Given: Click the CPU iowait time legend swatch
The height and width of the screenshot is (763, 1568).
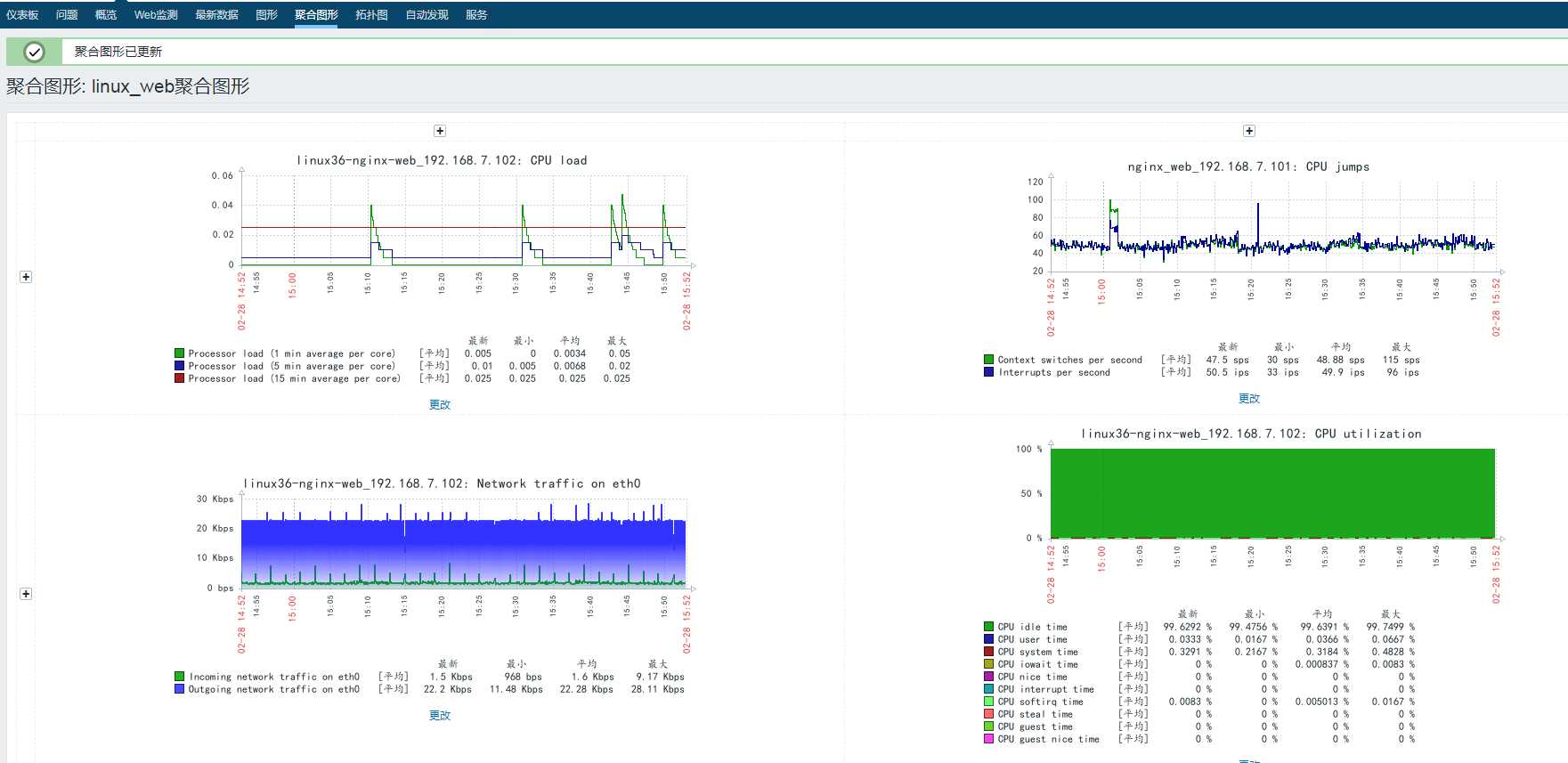Looking at the screenshot, I should [x=989, y=664].
